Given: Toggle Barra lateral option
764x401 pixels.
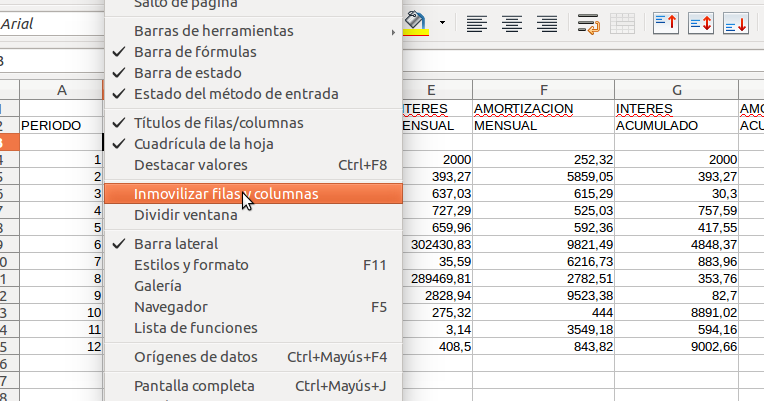Looking at the screenshot, I should click(253, 244).
